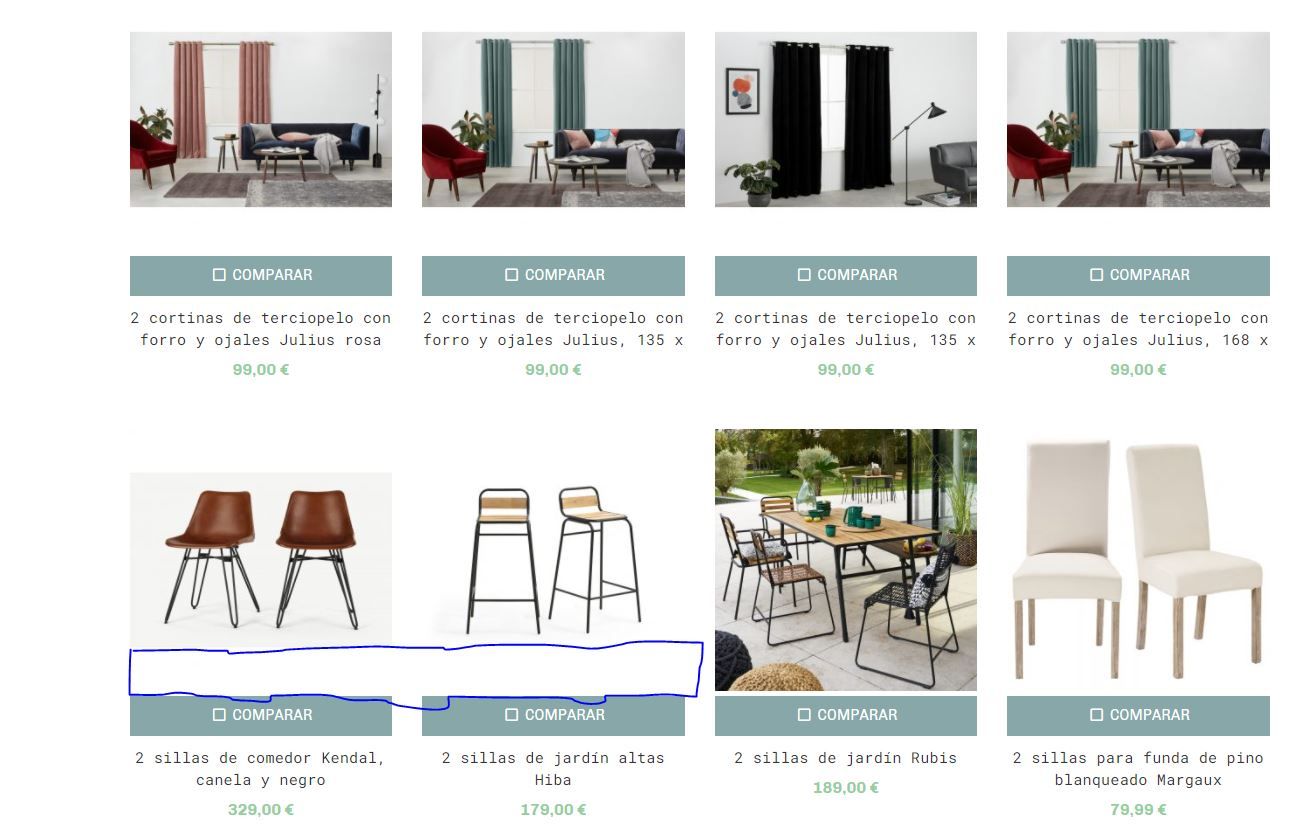Open '2 sillas de comedor Kendal' title link
The width and height of the screenshot is (1293, 836).
[x=261, y=769]
